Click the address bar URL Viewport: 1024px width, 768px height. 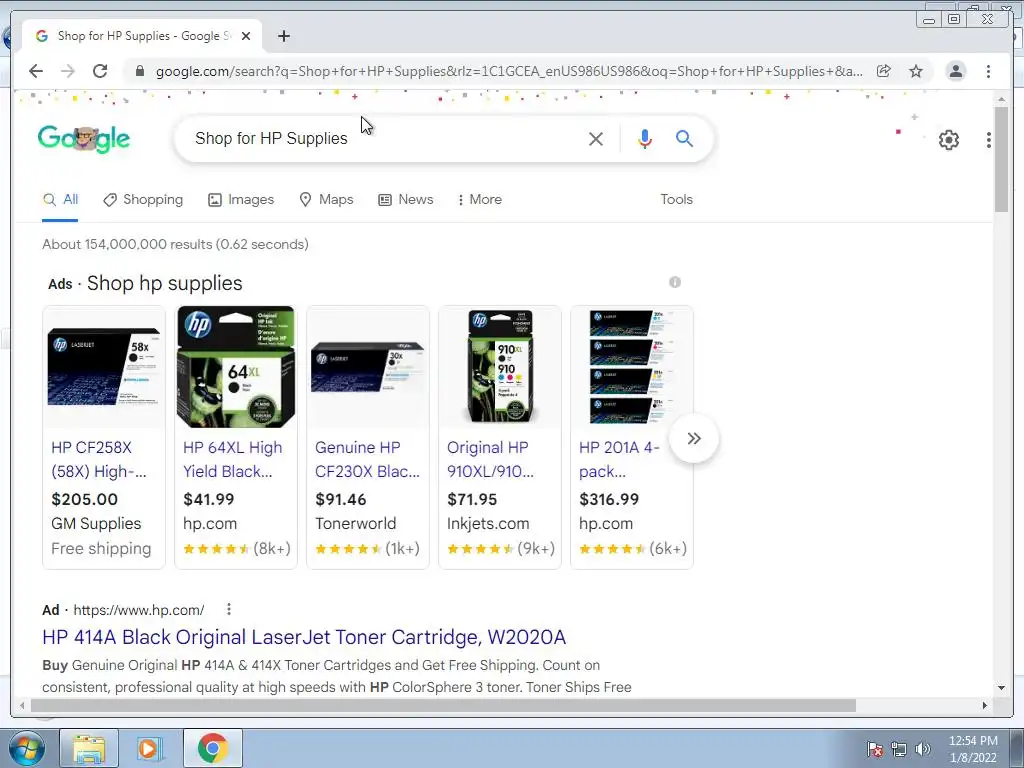(509, 71)
